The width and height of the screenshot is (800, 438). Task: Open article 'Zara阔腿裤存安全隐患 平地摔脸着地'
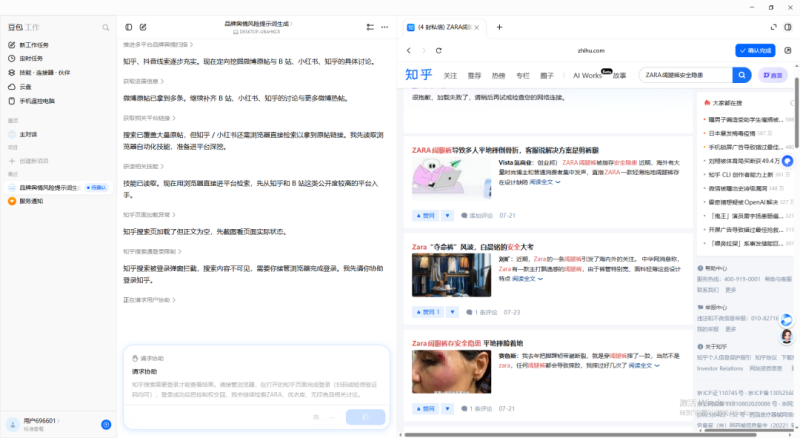467,344
